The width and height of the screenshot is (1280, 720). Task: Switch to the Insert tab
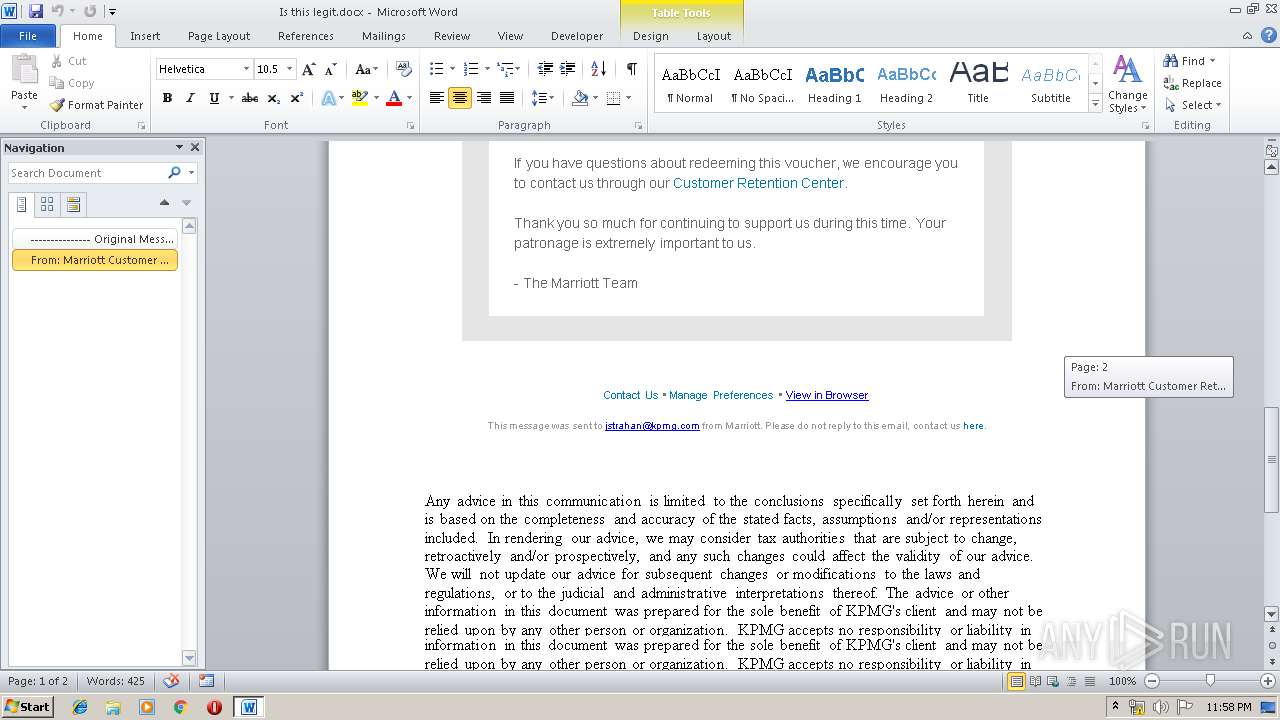pos(145,36)
